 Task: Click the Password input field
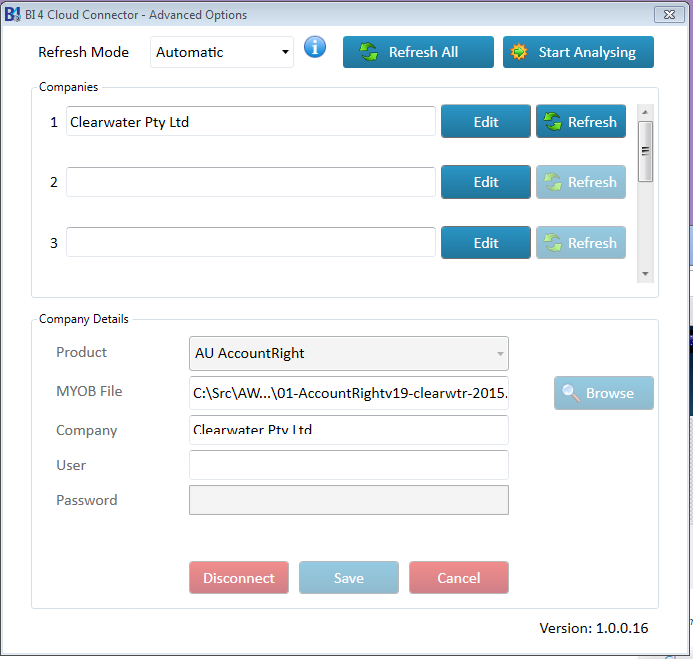tap(349, 500)
